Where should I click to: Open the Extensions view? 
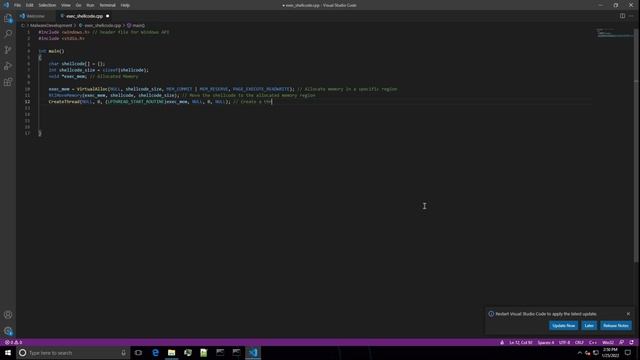coord(8,82)
